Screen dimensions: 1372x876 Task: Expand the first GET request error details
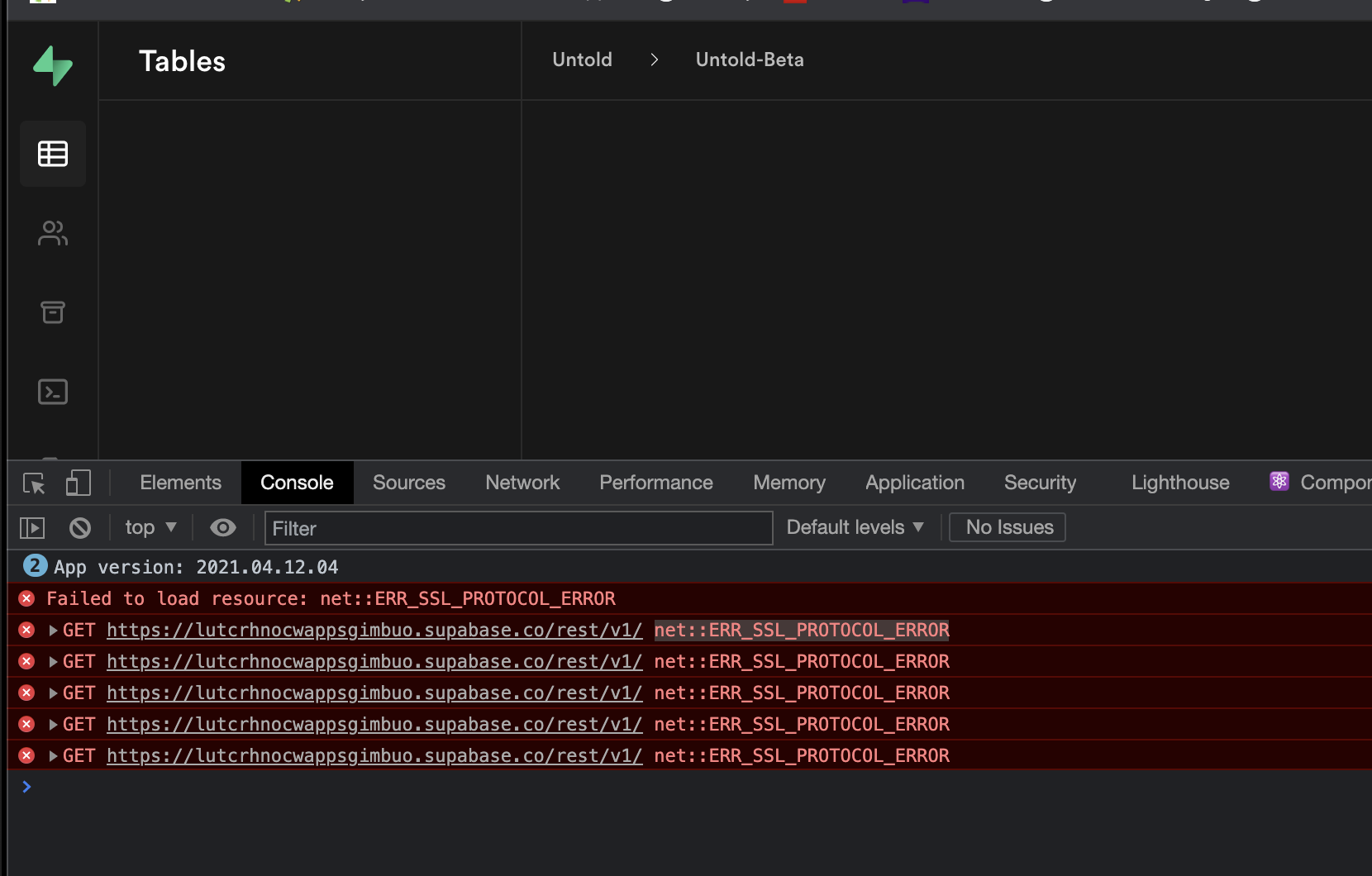(52, 630)
